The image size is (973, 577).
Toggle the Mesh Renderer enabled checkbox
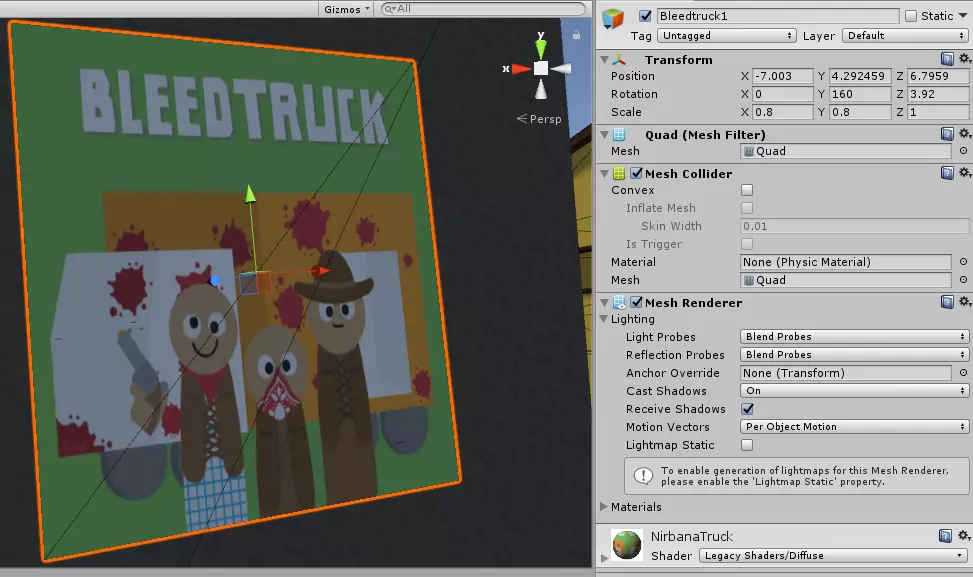click(637, 302)
